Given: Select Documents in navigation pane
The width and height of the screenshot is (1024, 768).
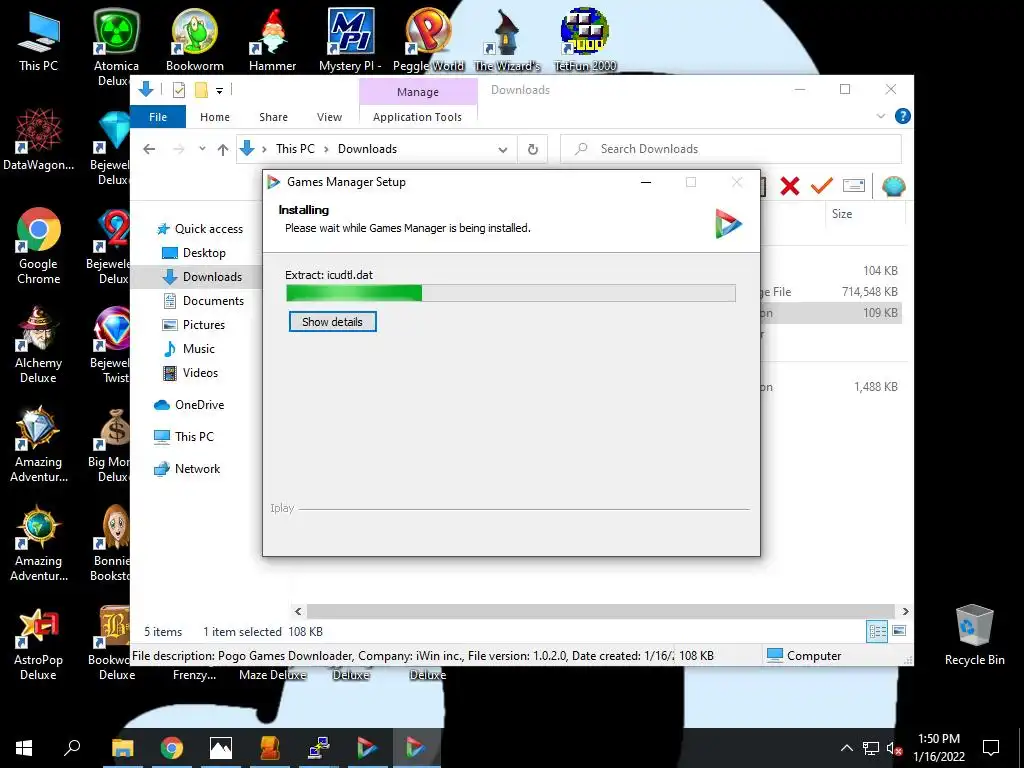Looking at the screenshot, I should click(x=202, y=301).
